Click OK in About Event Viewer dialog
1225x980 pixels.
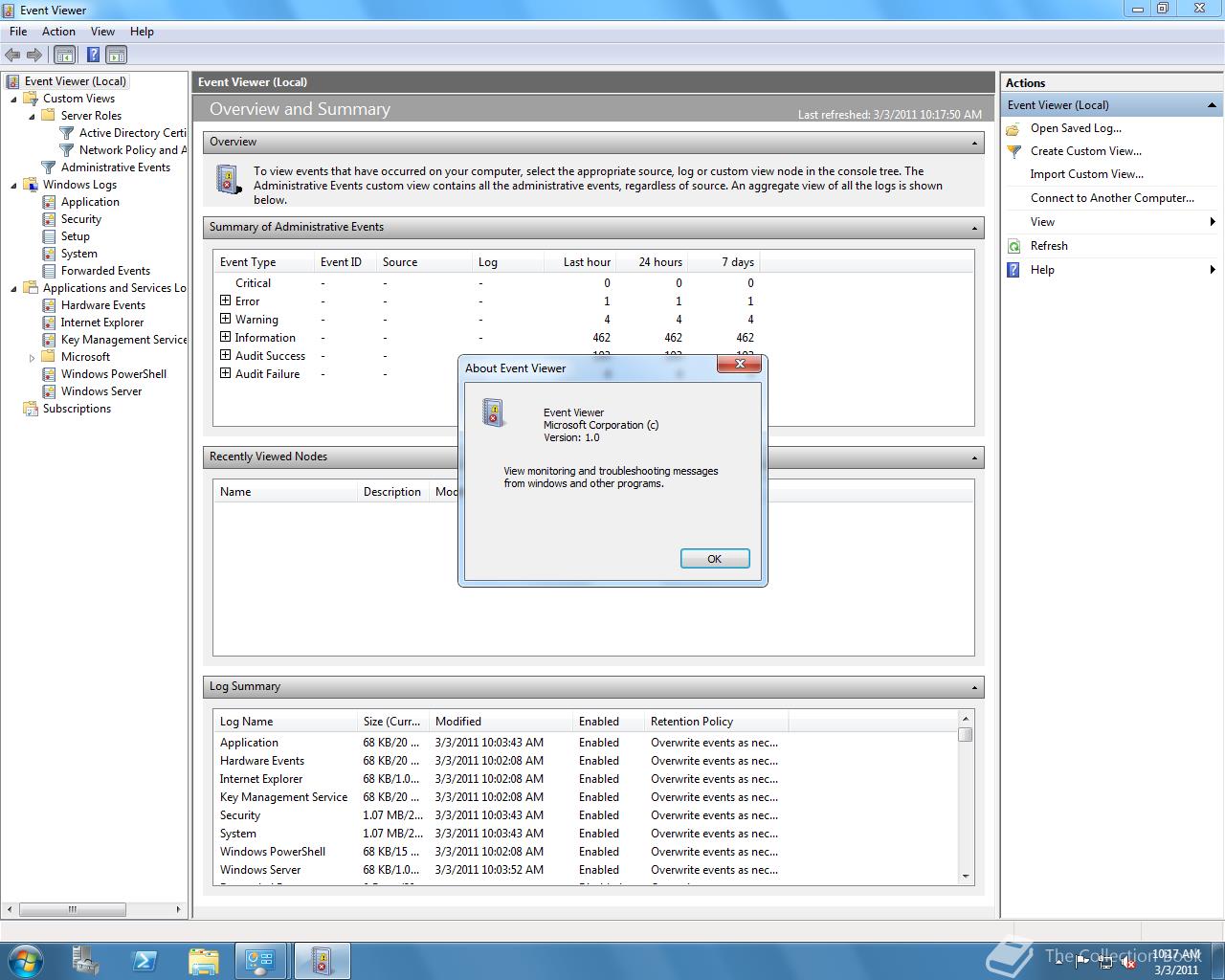pos(715,559)
